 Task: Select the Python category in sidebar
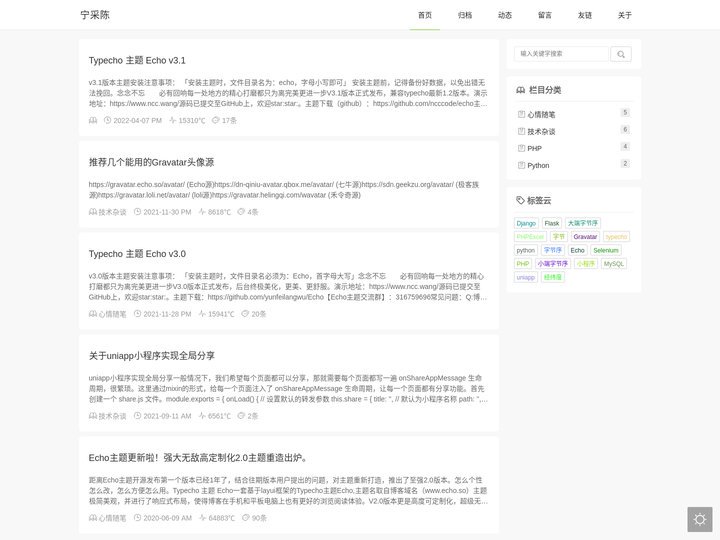pos(538,165)
